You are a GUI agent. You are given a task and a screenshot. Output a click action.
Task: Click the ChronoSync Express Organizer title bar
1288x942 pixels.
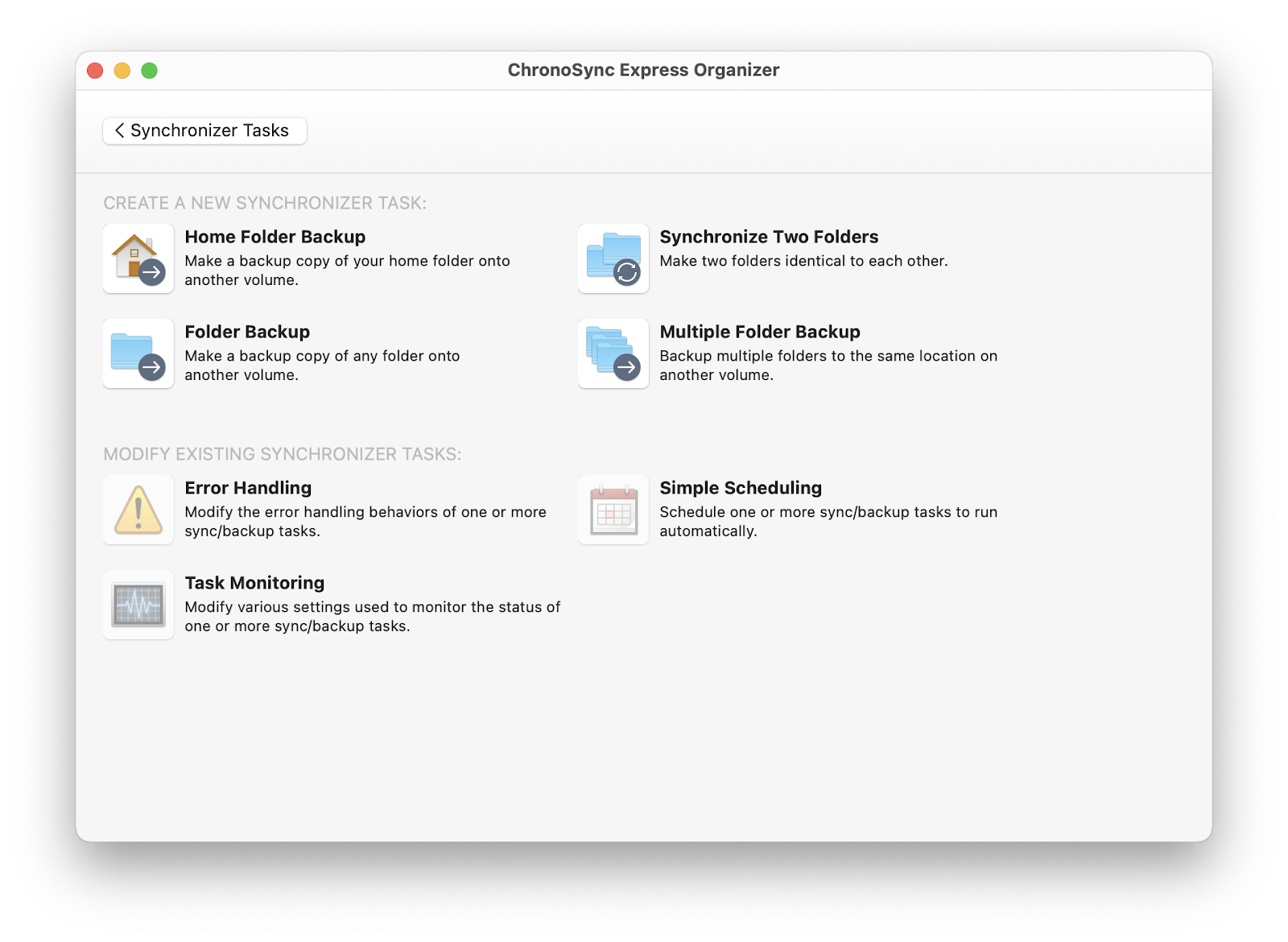pos(644,70)
